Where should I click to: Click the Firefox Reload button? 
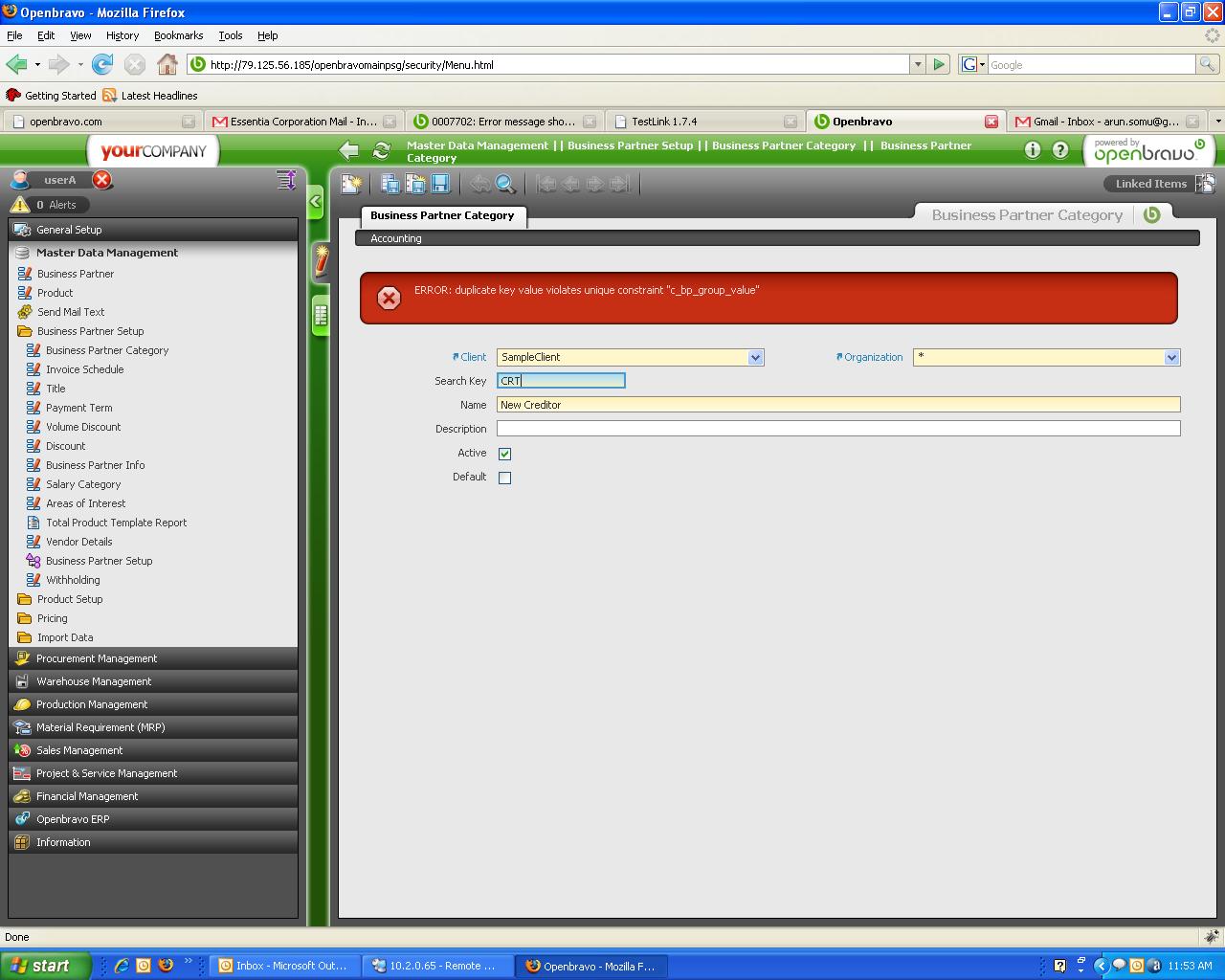pos(102,64)
